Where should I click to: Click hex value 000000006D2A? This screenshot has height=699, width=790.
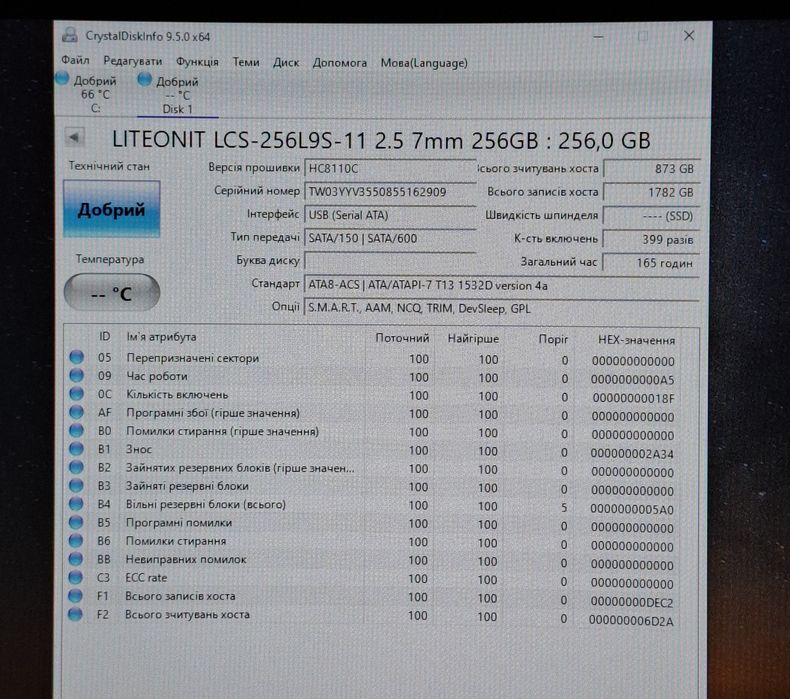631,621
